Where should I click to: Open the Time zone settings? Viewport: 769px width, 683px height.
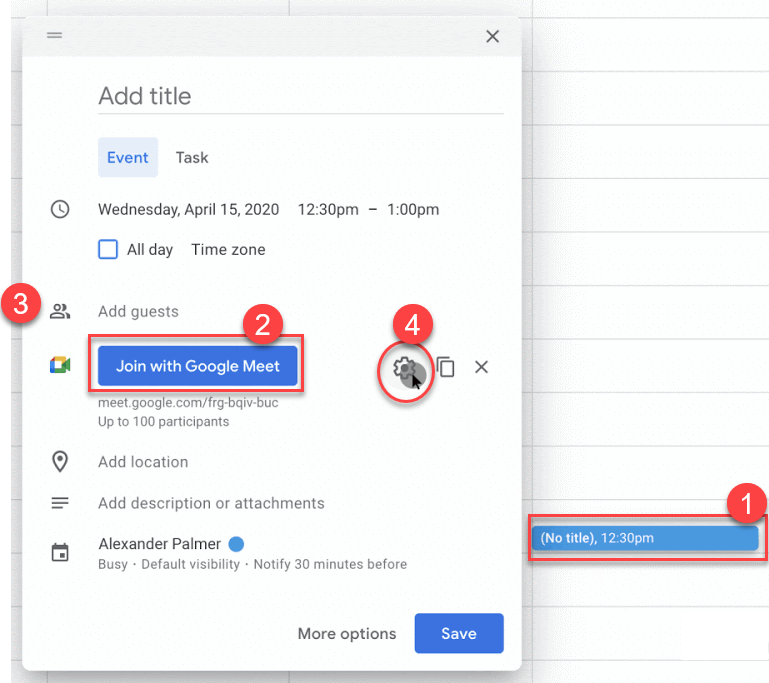tap(228, 250)
